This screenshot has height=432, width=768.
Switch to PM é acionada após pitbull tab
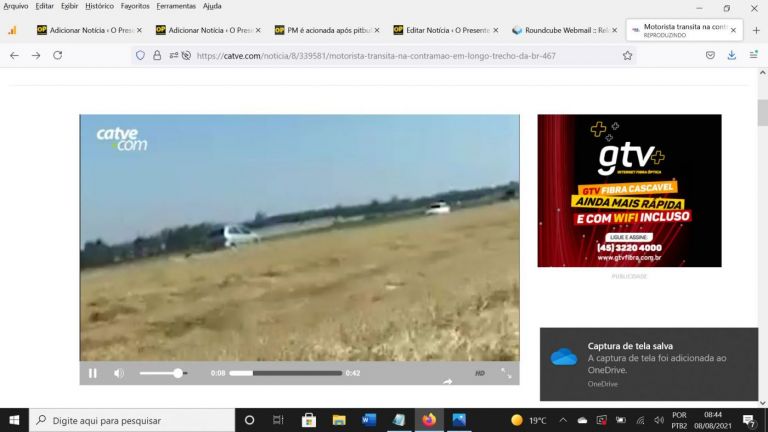(x=328, y=30)
